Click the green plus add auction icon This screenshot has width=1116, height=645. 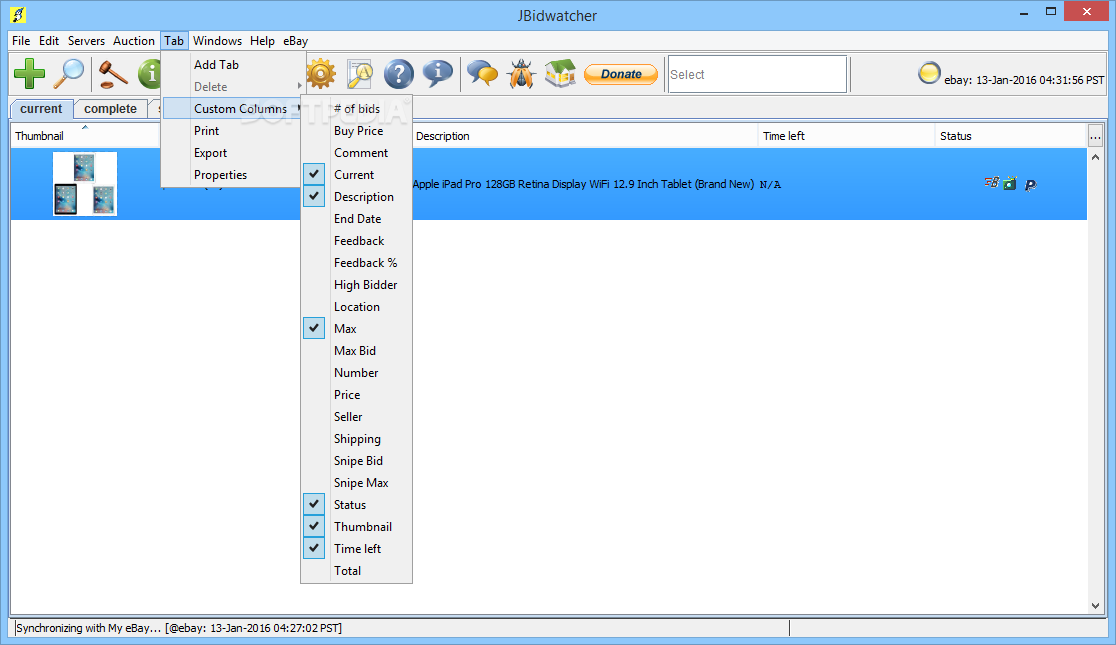29,73
